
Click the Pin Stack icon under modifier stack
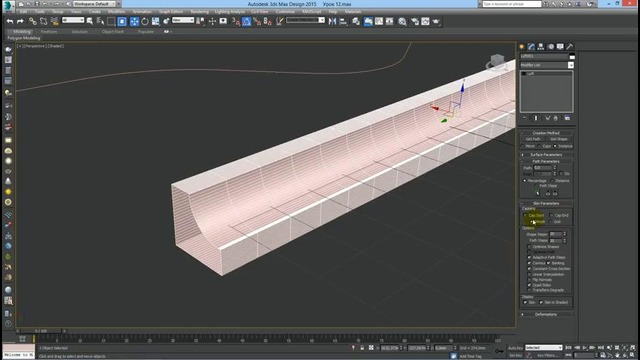(x=525, y=118)
